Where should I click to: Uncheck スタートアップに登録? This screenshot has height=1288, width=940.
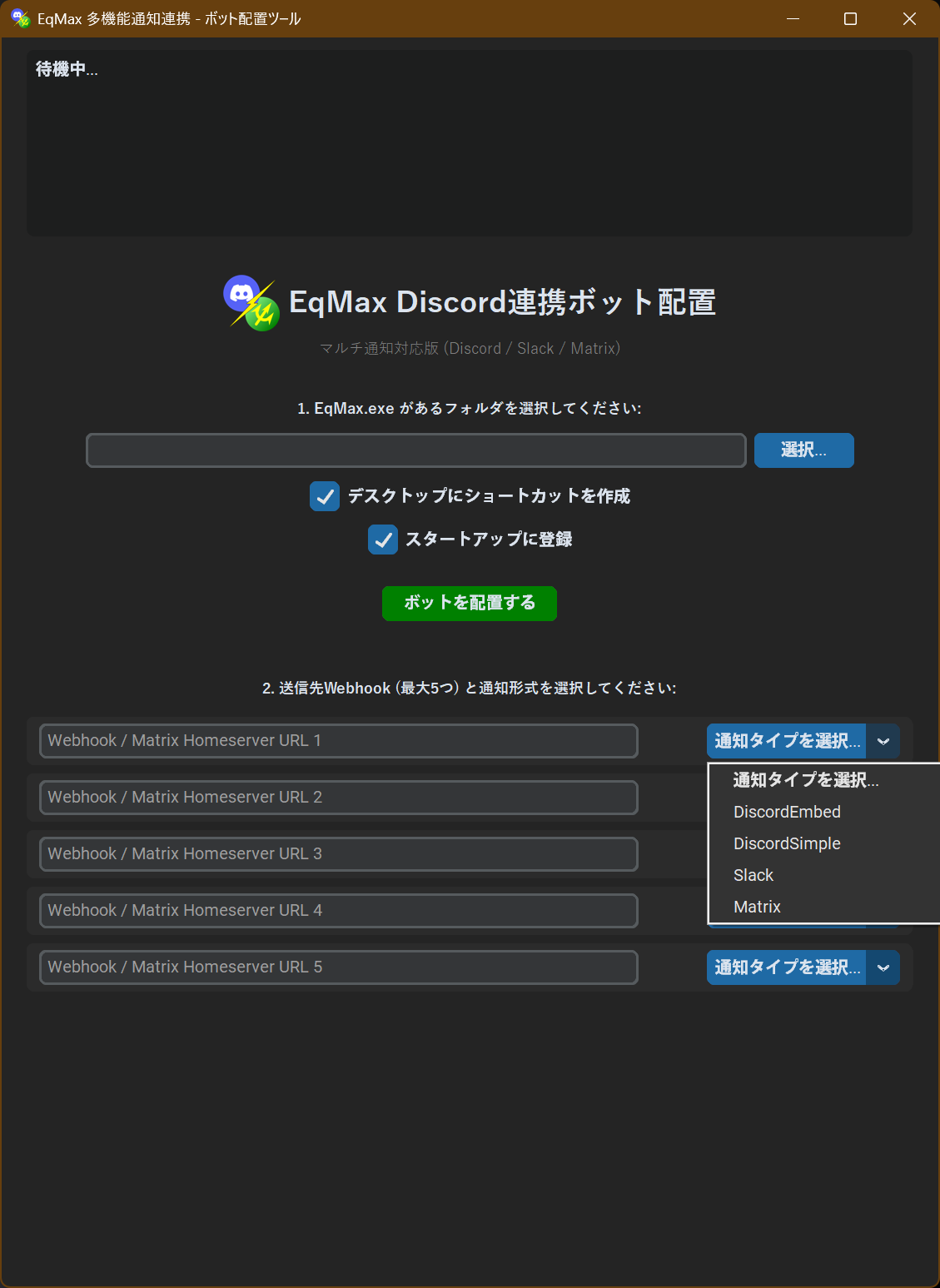(x=382, y=540)
